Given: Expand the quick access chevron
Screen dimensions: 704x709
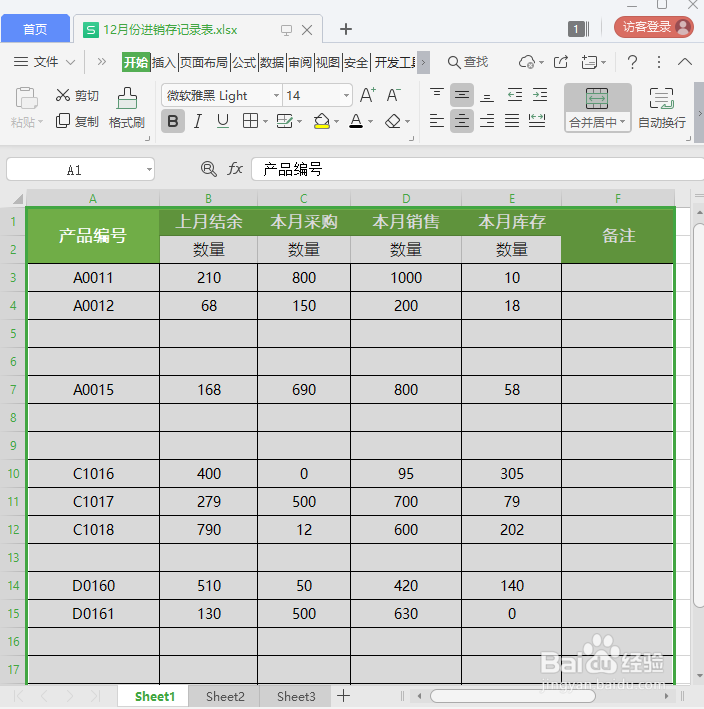Looking at the screenshot, I should point(102,61).
